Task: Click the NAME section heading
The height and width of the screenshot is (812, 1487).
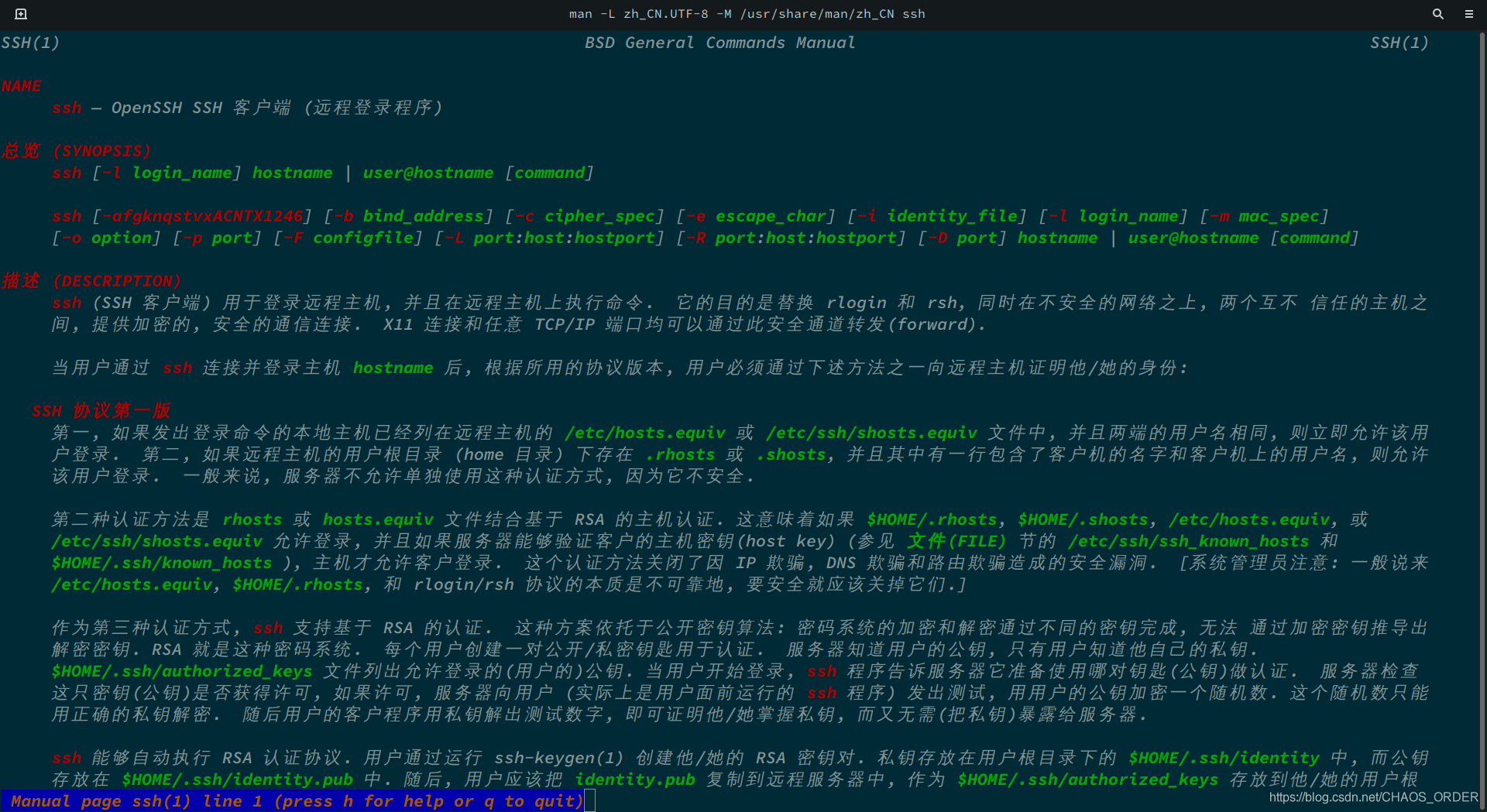Action: coord(21,86)
